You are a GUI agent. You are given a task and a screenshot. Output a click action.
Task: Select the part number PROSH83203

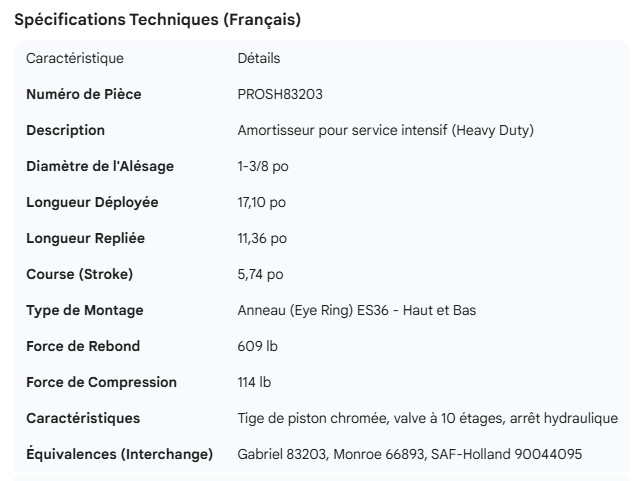pyautogui.click(x=279, y=94)
